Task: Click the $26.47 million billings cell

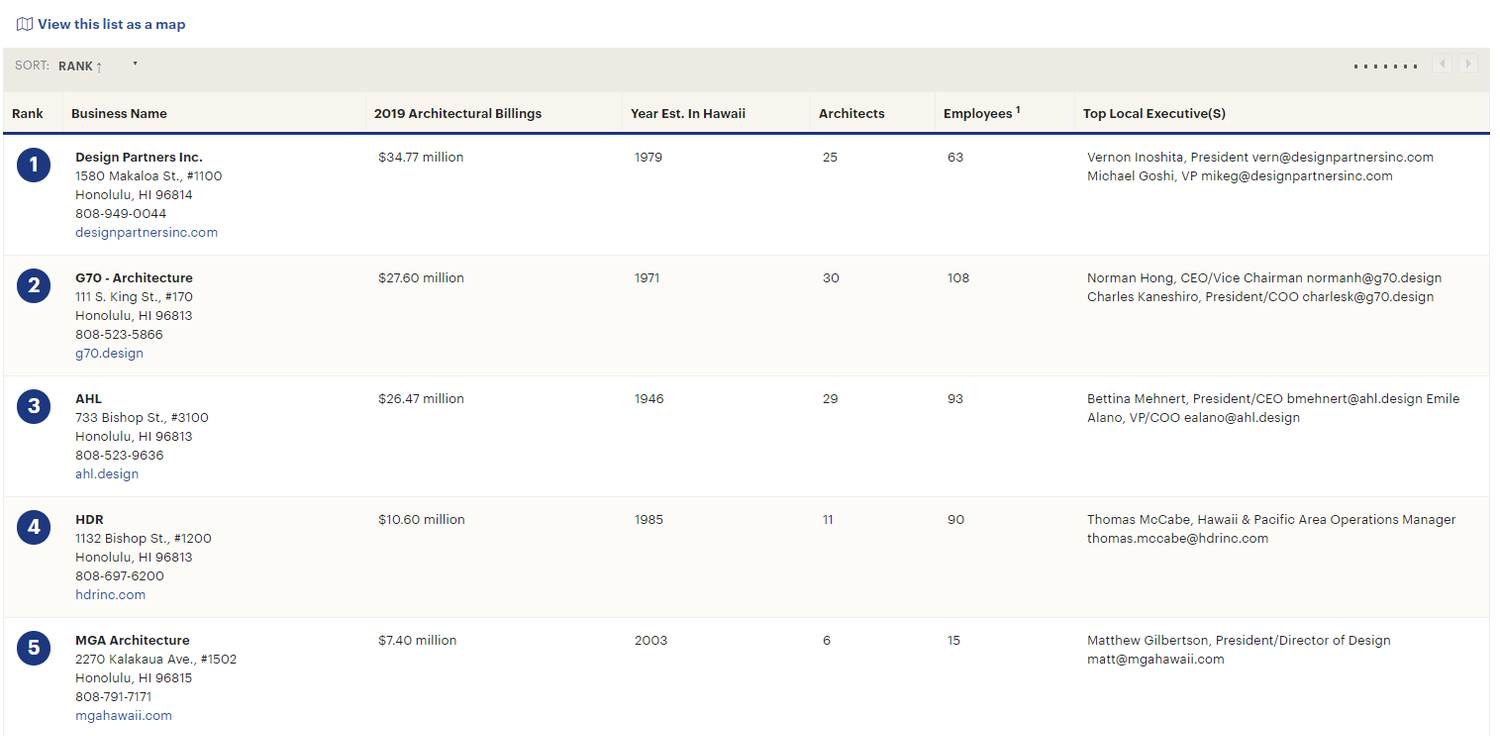Action: pyautogui.click(x=421, y=399)
